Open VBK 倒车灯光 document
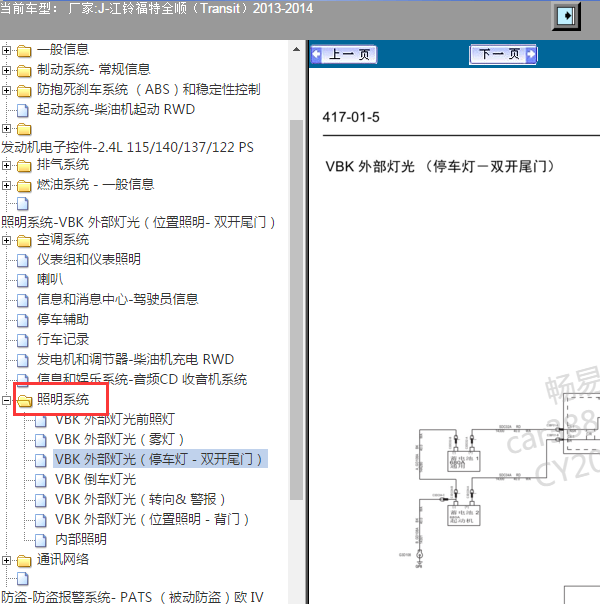 tap(96, 480)
